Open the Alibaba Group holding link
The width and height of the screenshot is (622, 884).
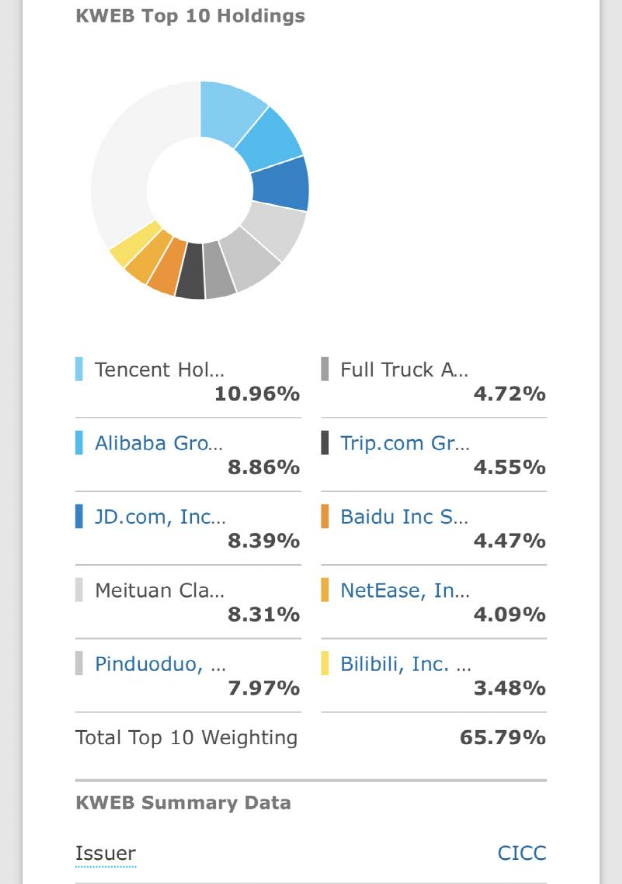click(x=158, y=443)
